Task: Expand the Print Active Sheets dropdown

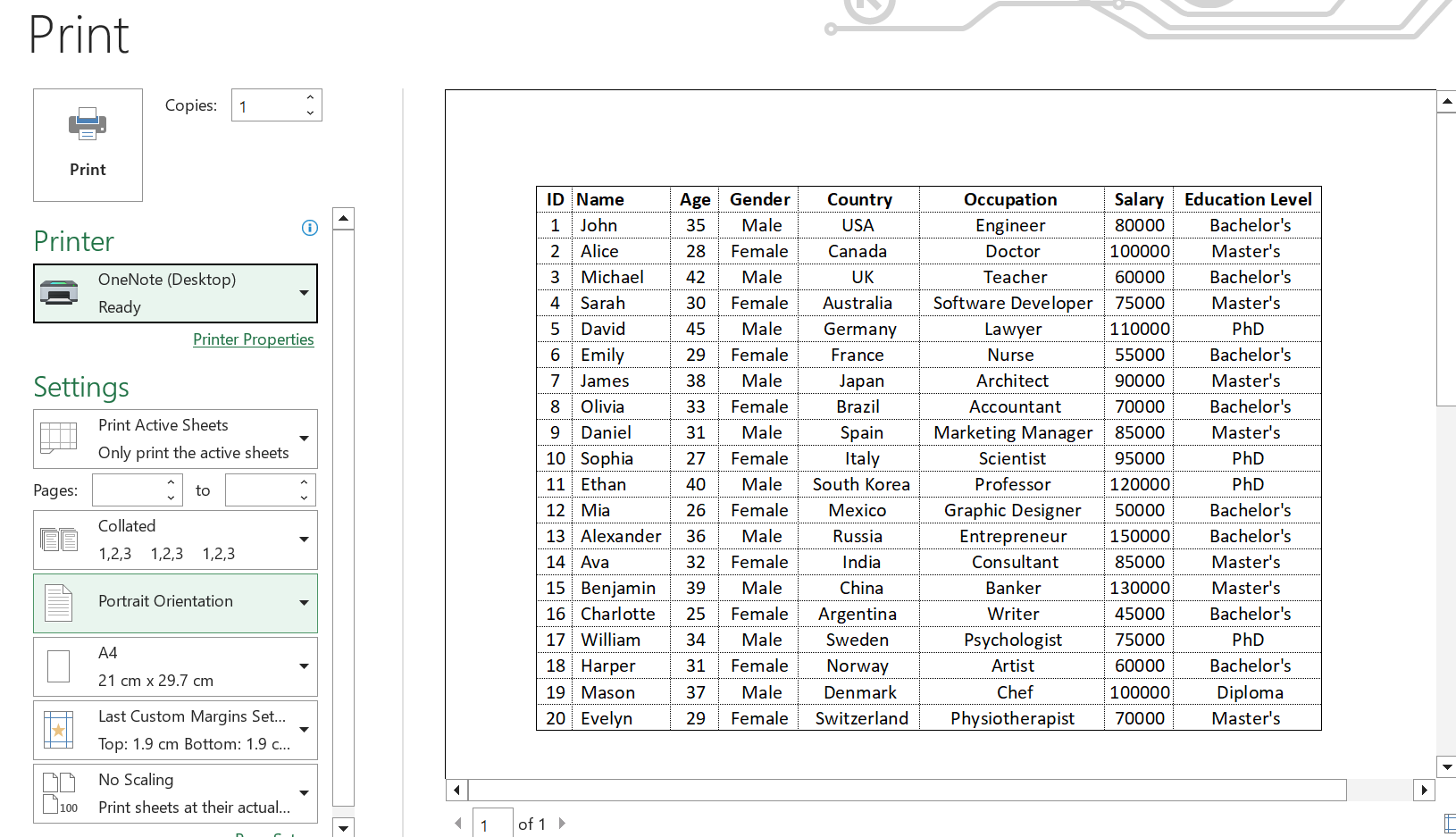Action: click(175, 439)
